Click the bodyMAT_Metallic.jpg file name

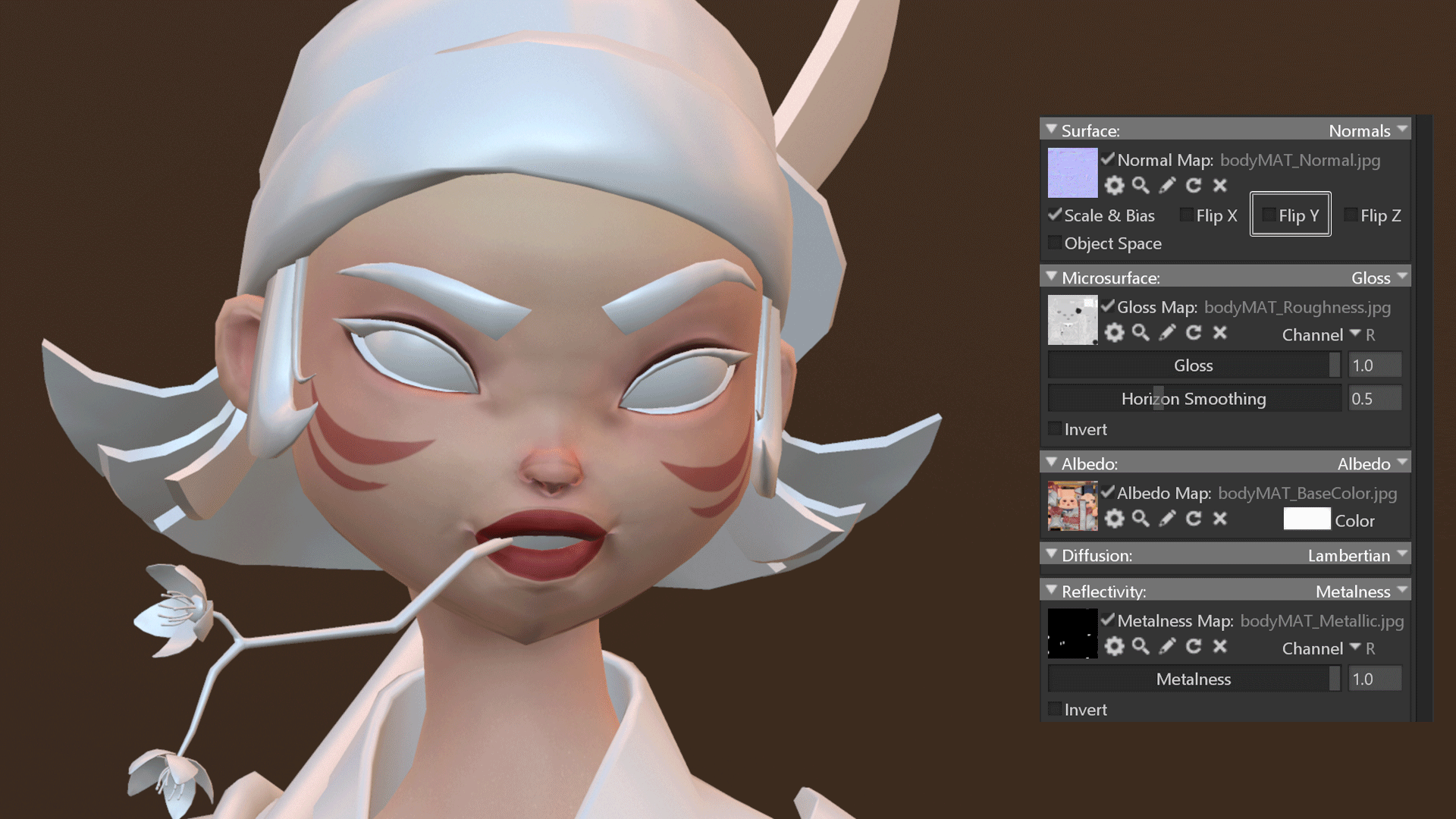[x=1322, y=620]
